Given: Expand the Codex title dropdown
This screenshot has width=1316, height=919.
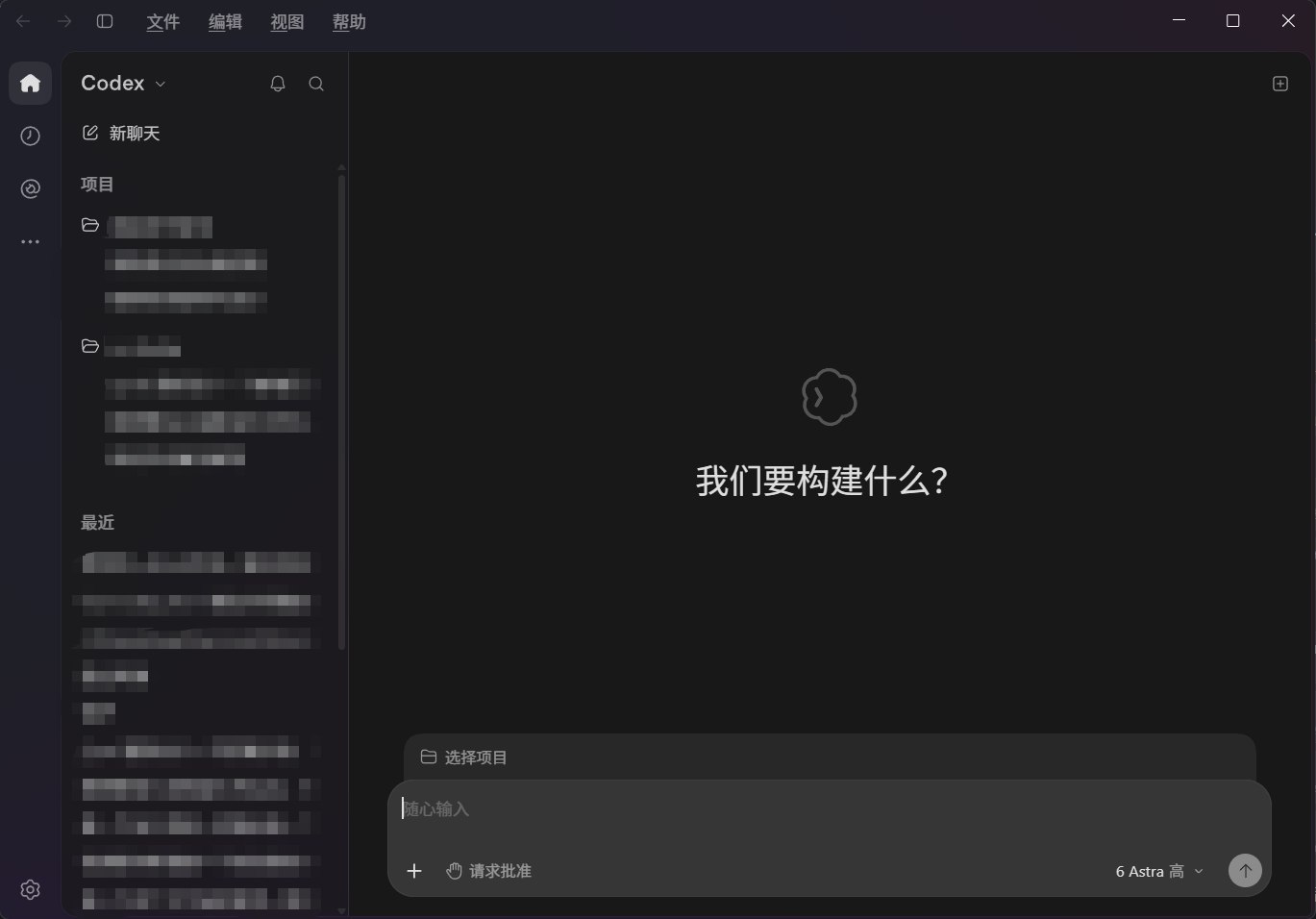Looking at the screenshot, I should pos(123,84).
